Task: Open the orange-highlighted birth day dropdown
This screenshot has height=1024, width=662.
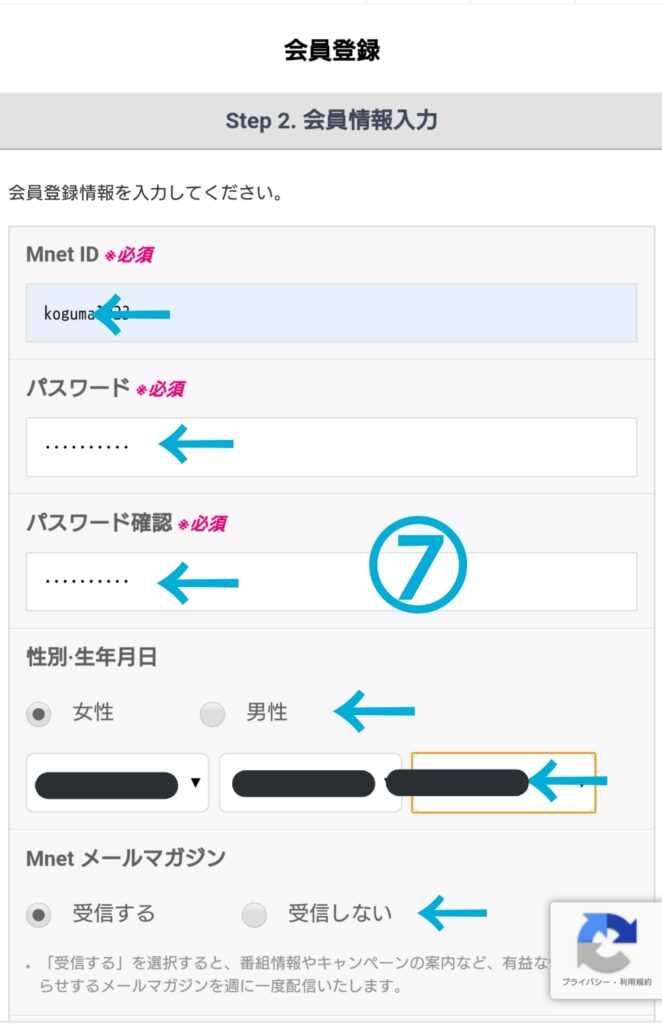Action: click(x=503, y=782)
